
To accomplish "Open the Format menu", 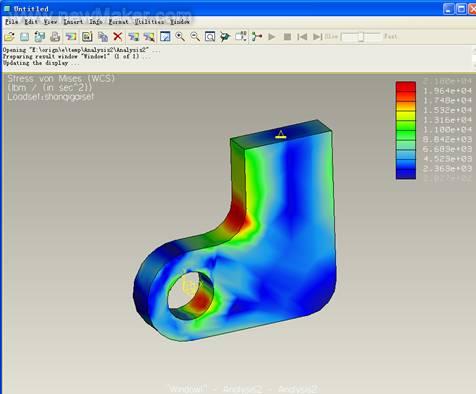I will (119, 22).
